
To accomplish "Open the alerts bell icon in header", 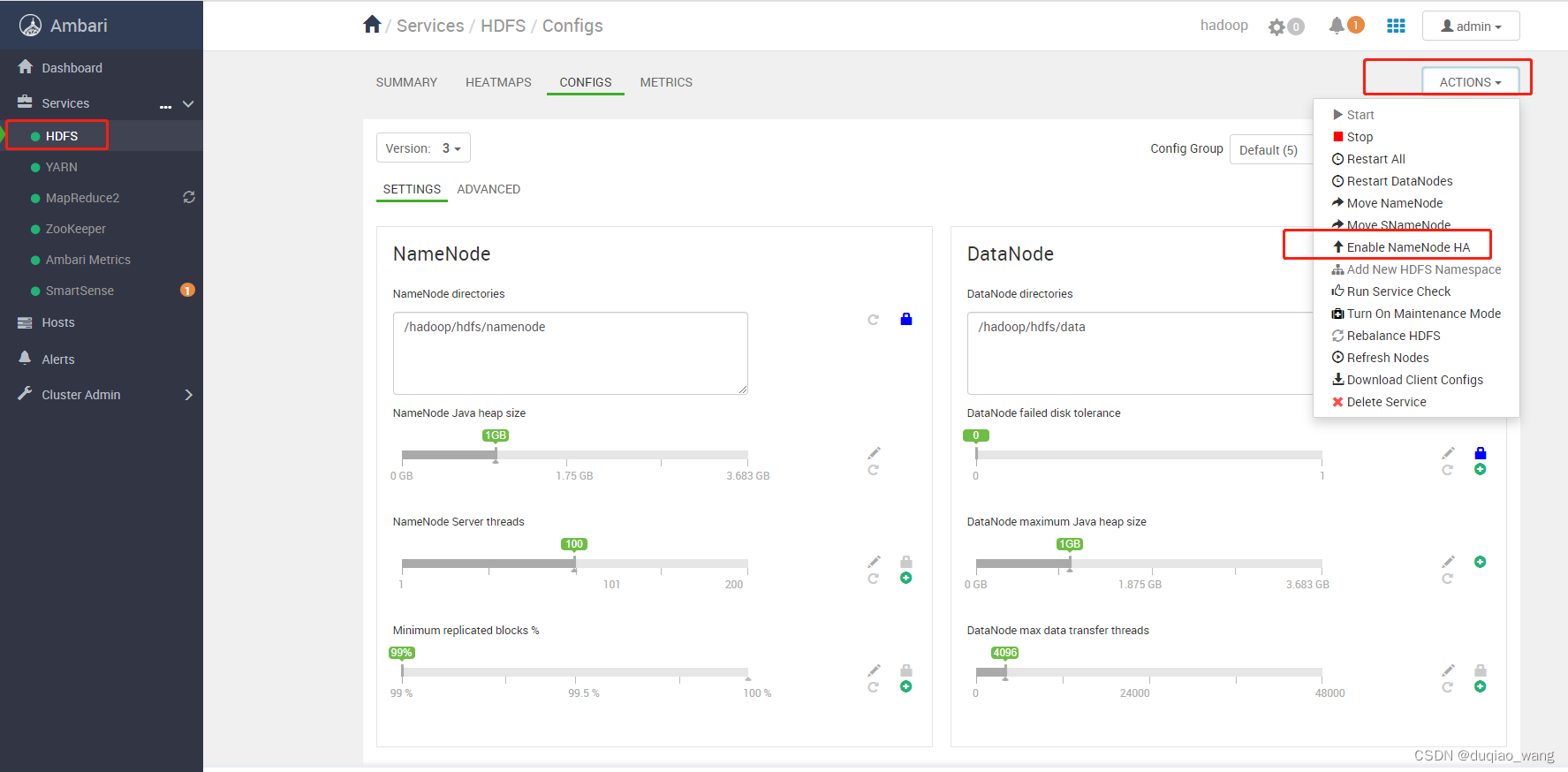I will 1337,26.
